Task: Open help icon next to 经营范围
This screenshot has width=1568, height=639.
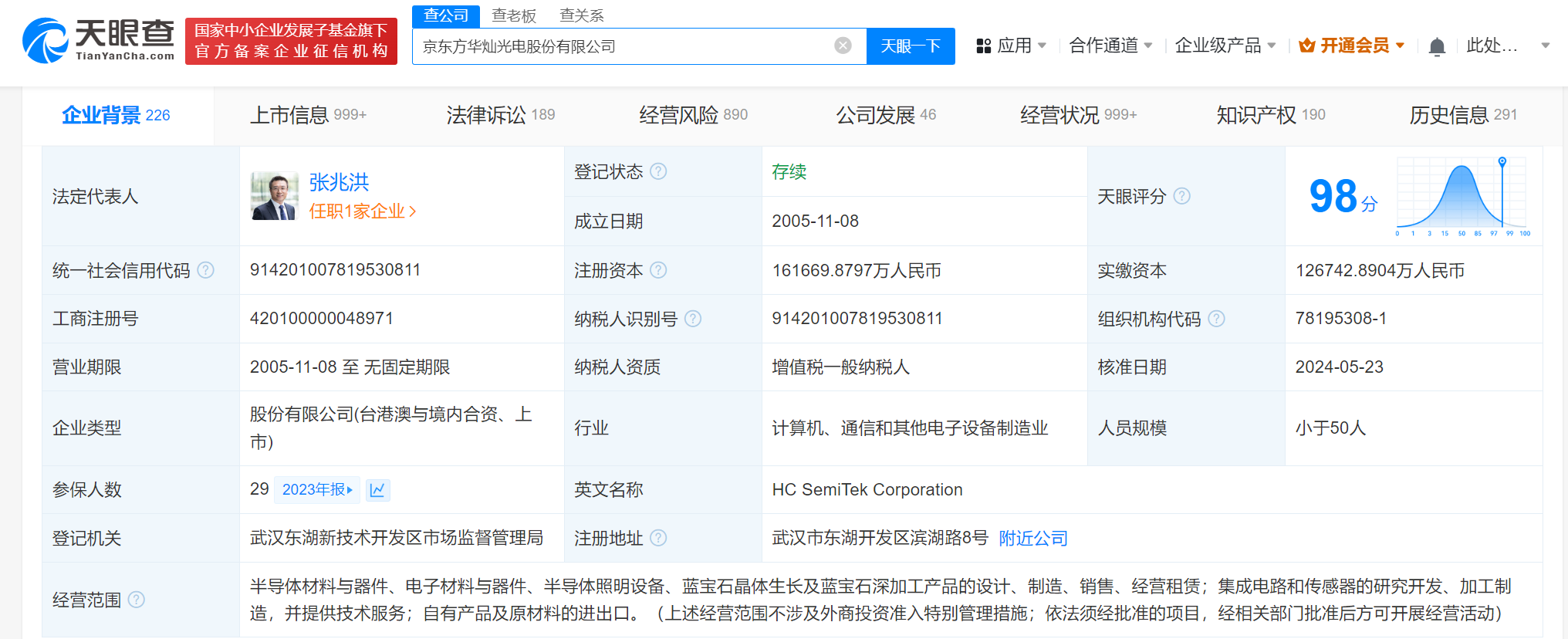Action: point(137,600)
